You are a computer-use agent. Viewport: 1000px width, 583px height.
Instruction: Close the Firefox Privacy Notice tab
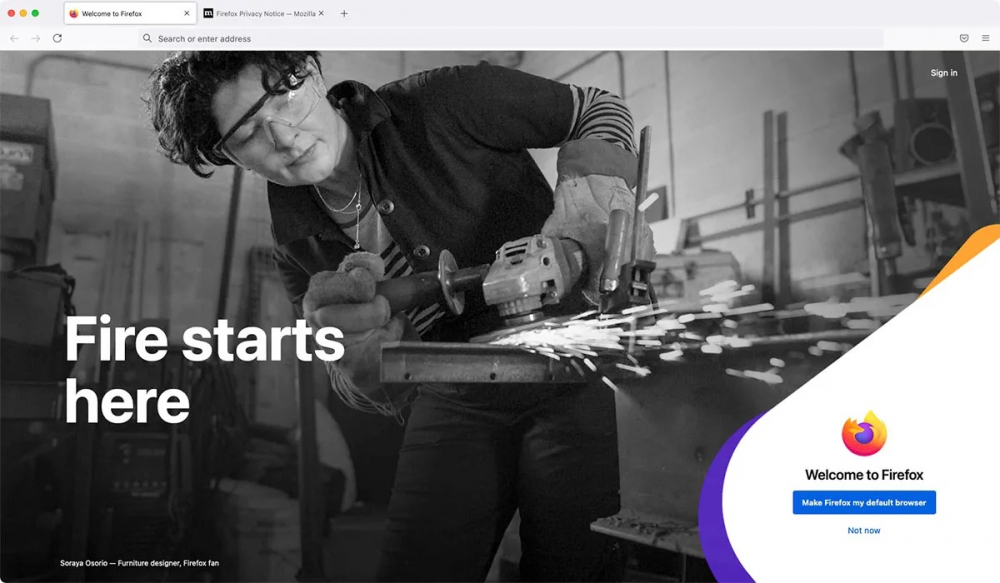[x=321, y=13]
